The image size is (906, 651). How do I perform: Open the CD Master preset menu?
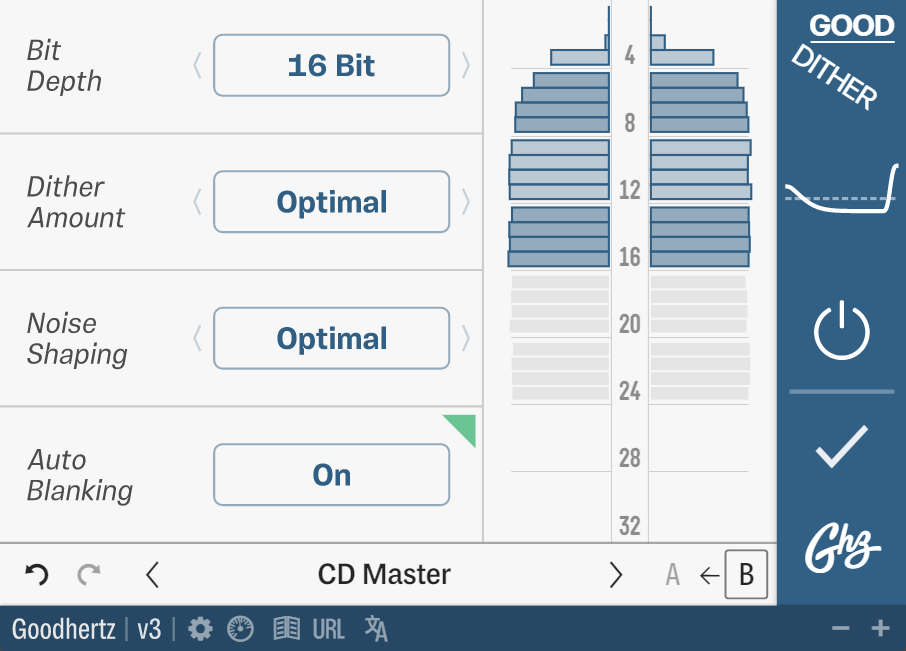click(384, 575)
